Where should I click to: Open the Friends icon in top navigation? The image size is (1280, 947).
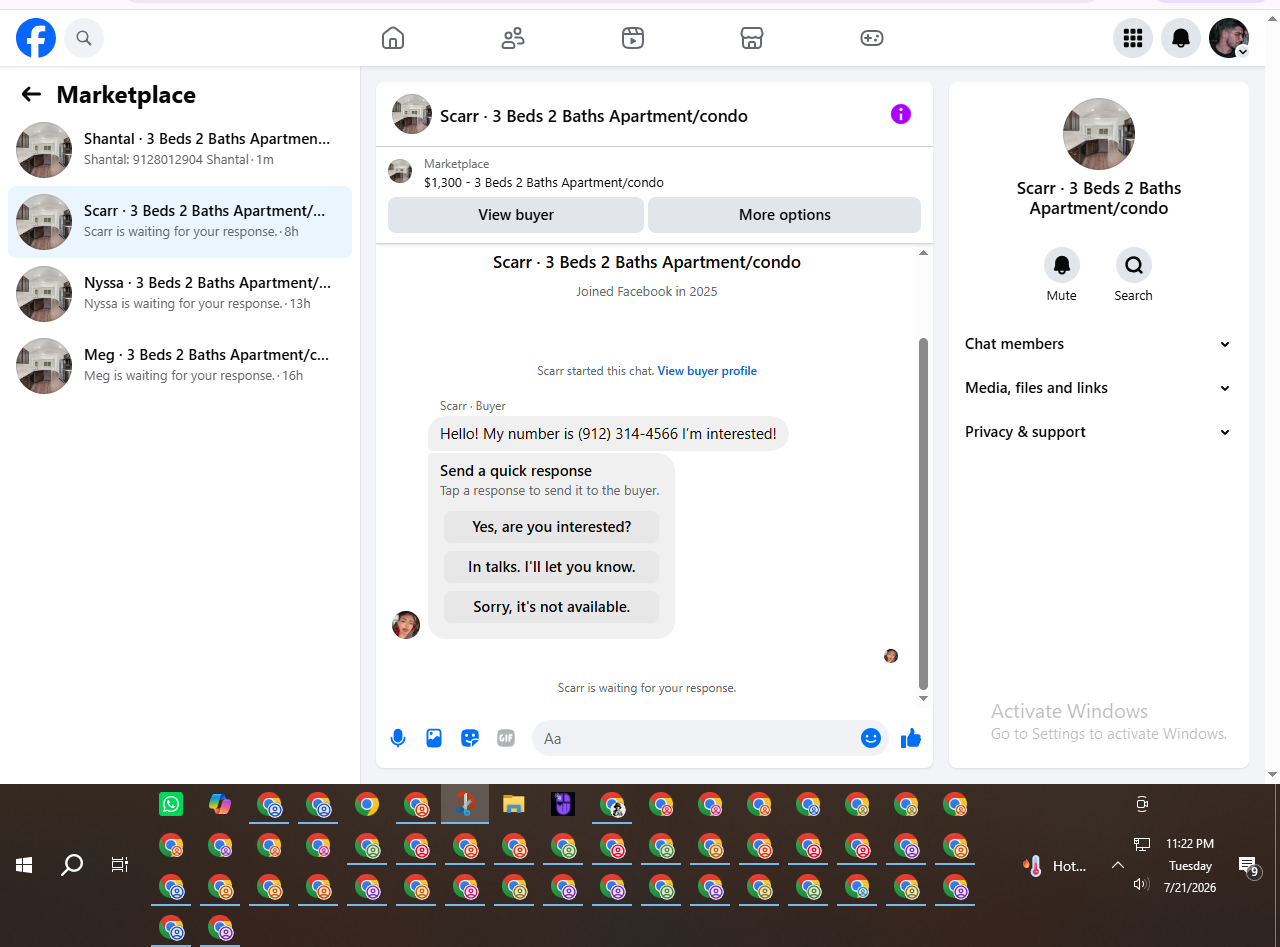[x=513, y=38]
